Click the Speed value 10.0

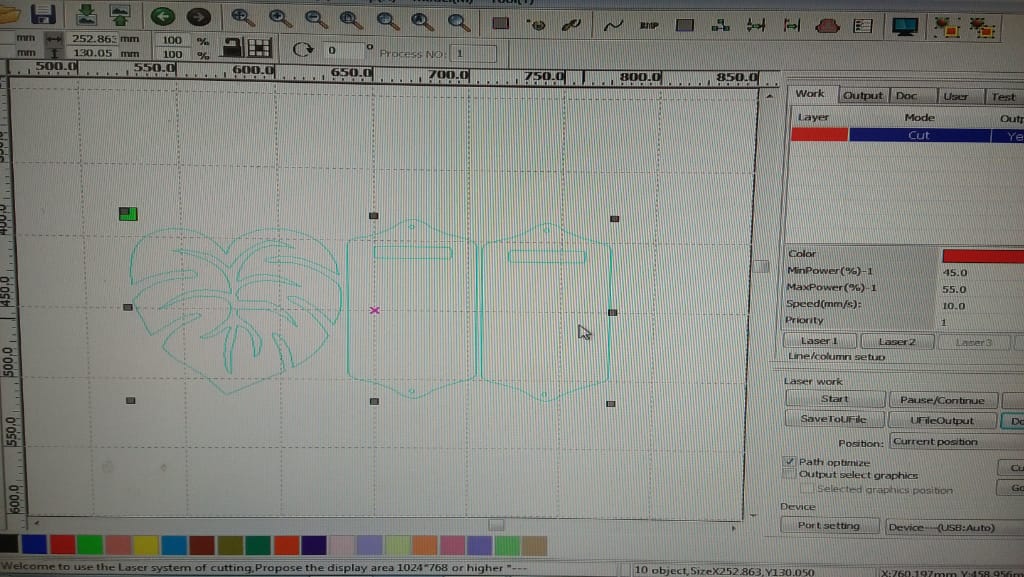click(x=953, y=305)
